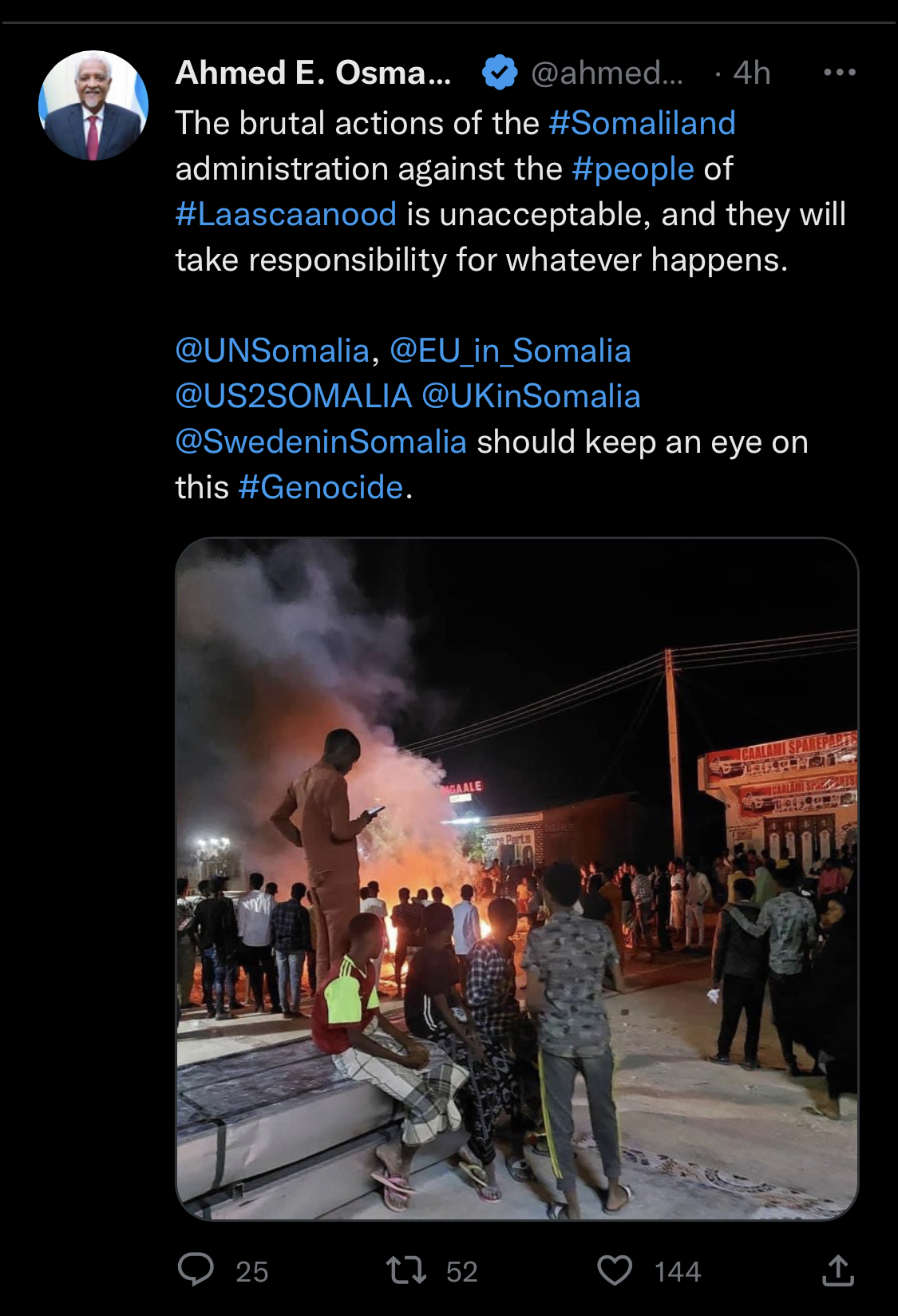Viewport: 898px width, 1316px height.
Task: Click the blue verified badge
Action: pos(500,73)
